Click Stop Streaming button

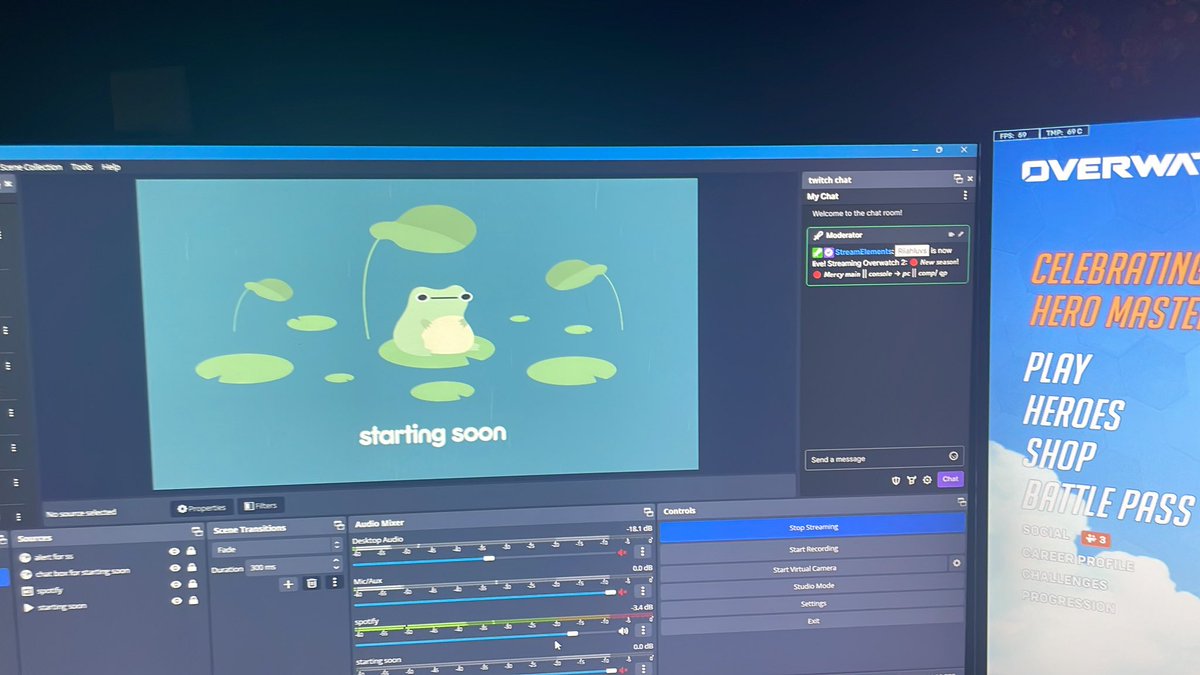[x=812, y=526]
